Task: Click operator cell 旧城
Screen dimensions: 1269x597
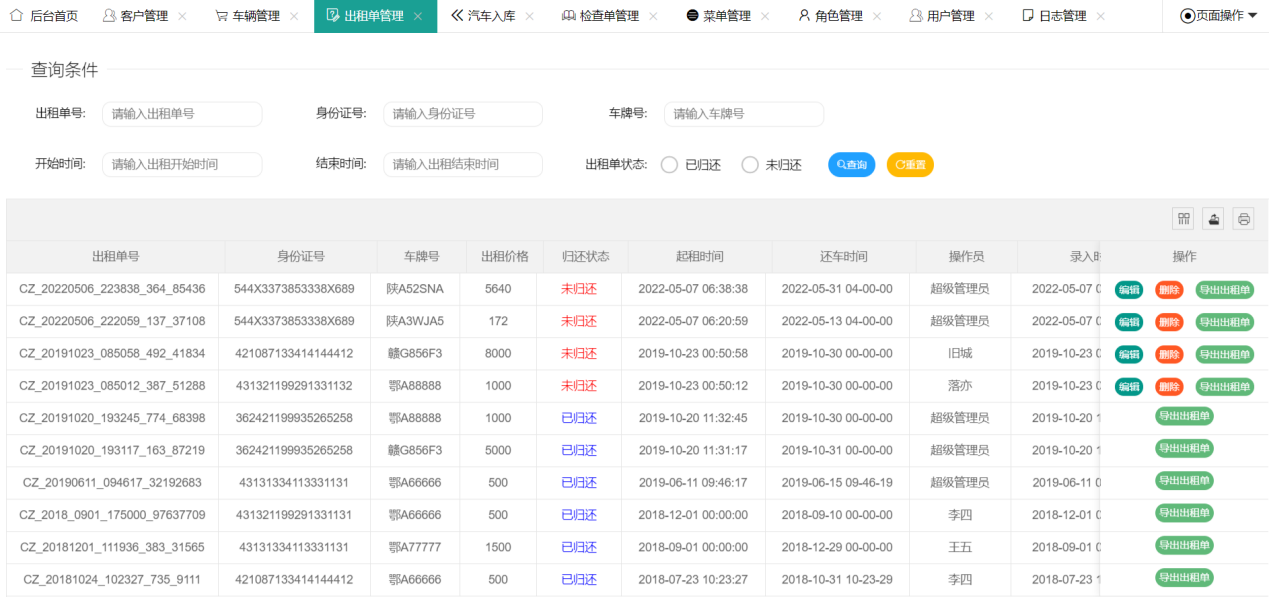Action: (x=960, y=353)
